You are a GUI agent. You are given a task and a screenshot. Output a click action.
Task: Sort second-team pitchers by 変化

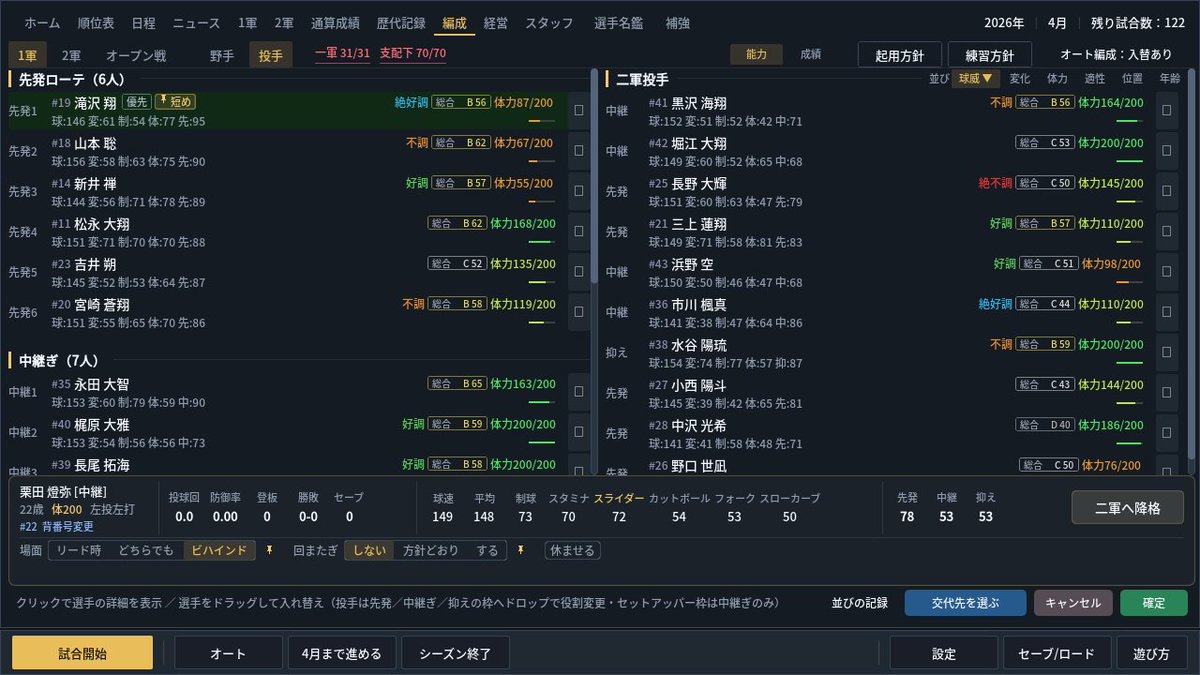coord(1020,78)
